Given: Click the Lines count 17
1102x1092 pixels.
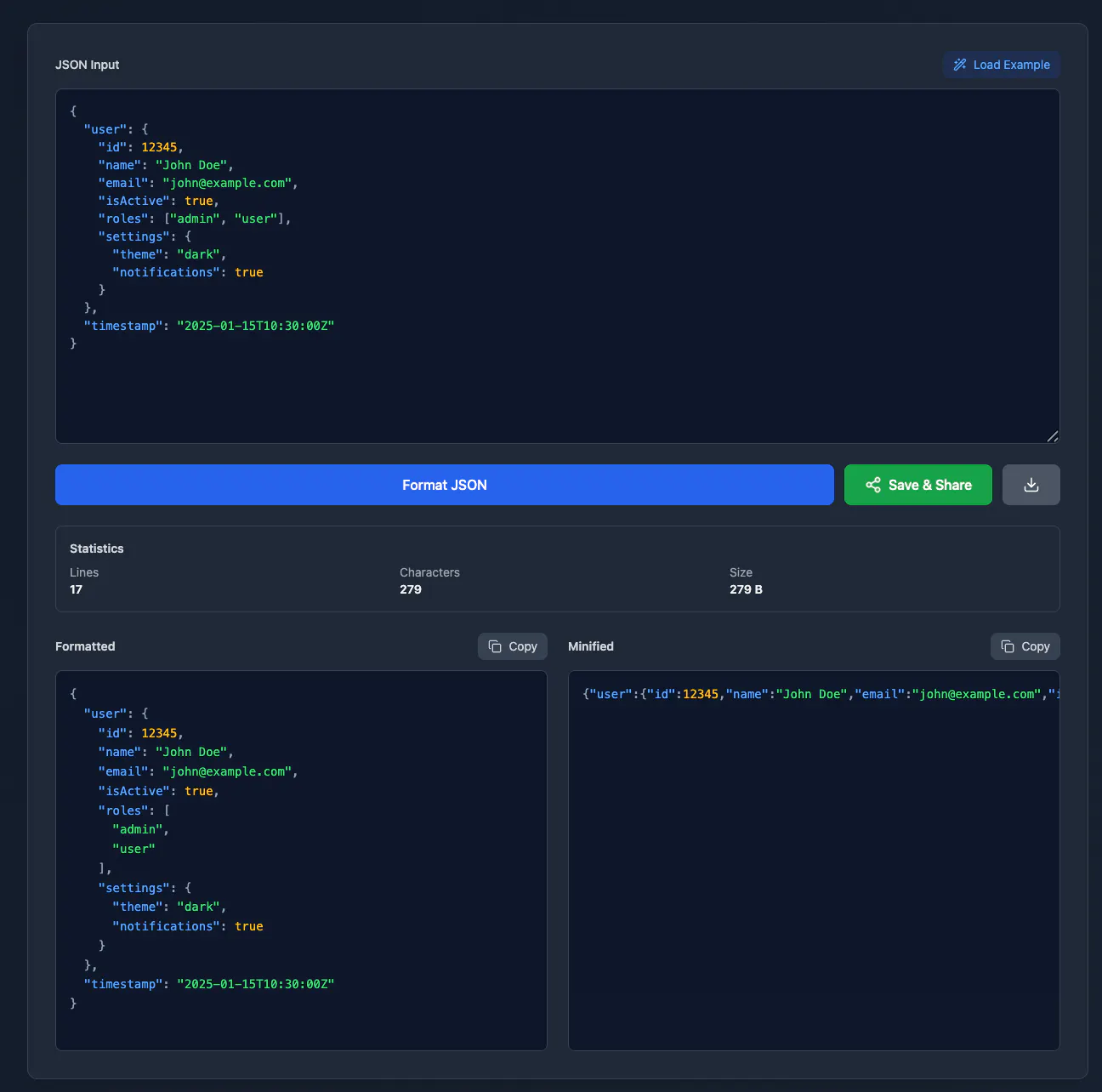Looking at the screenshot, I should coord(76,589).
